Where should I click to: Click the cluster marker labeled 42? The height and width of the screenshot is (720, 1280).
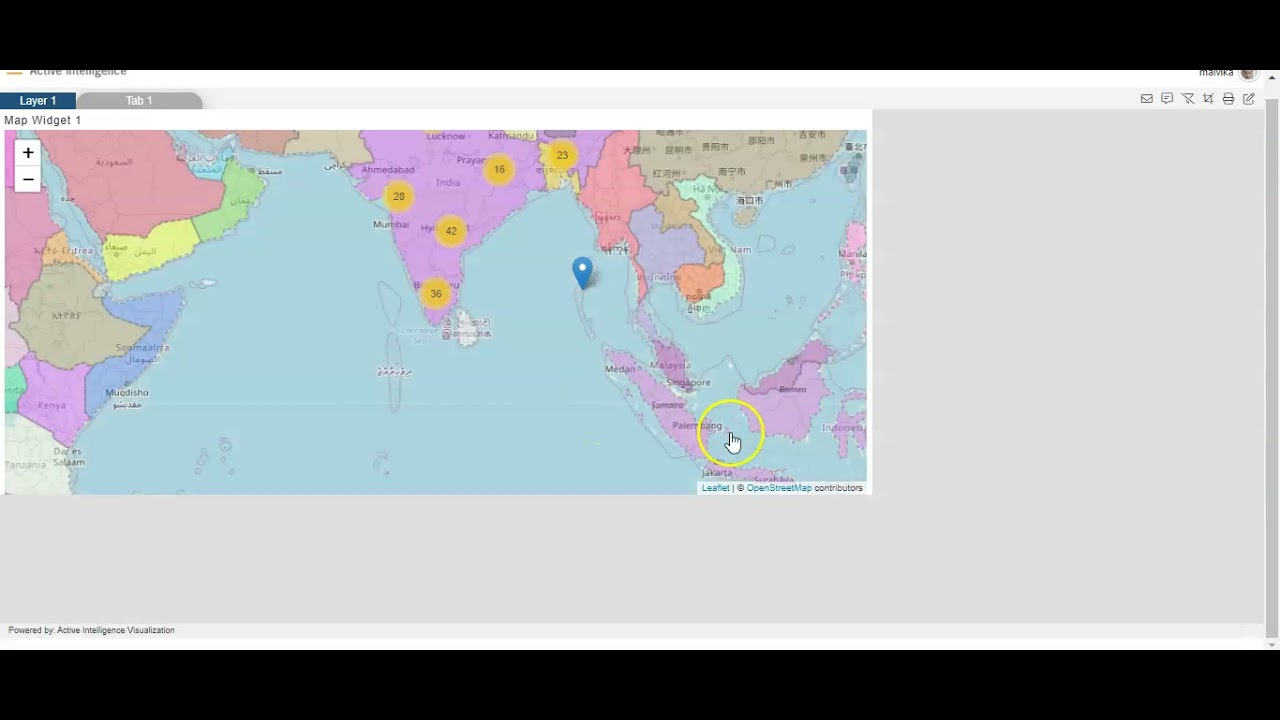451,231
